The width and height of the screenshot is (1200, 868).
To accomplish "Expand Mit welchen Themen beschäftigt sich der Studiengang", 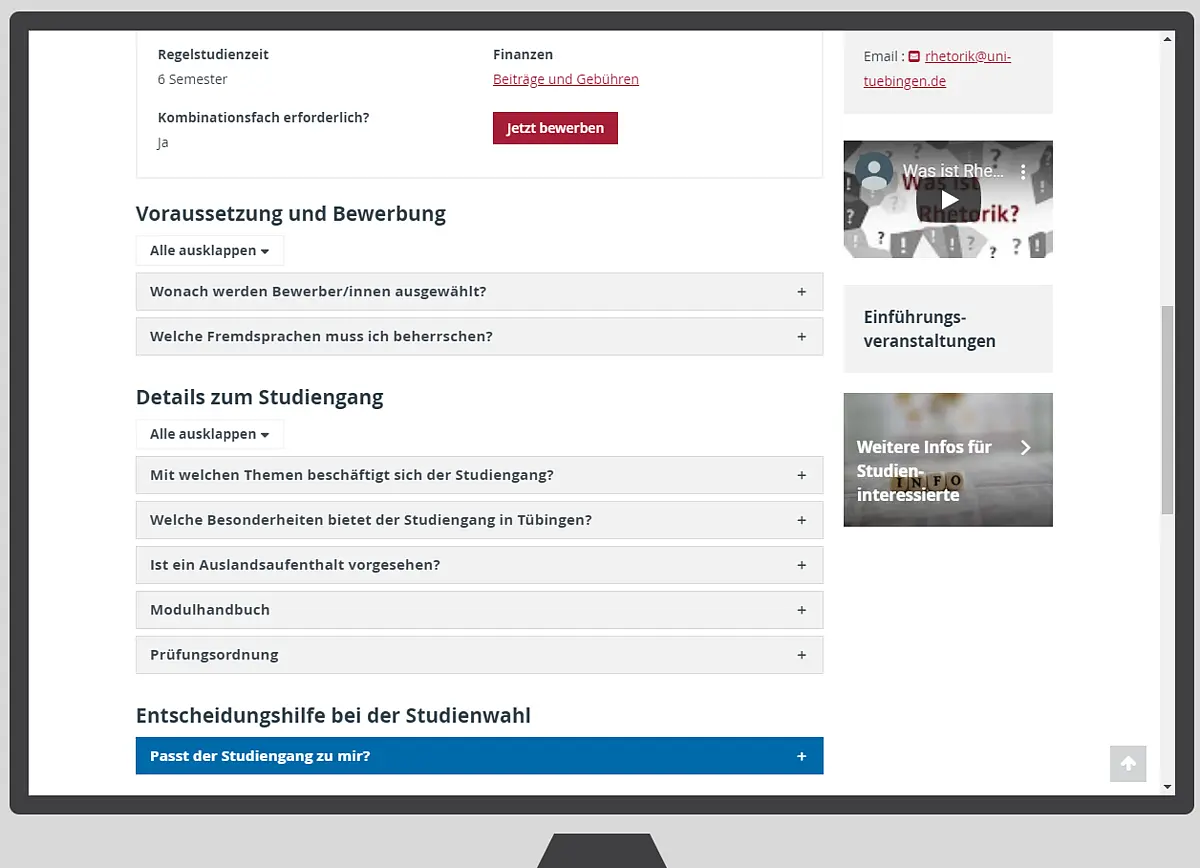I will pyautogui.click(x=479, y=475).
